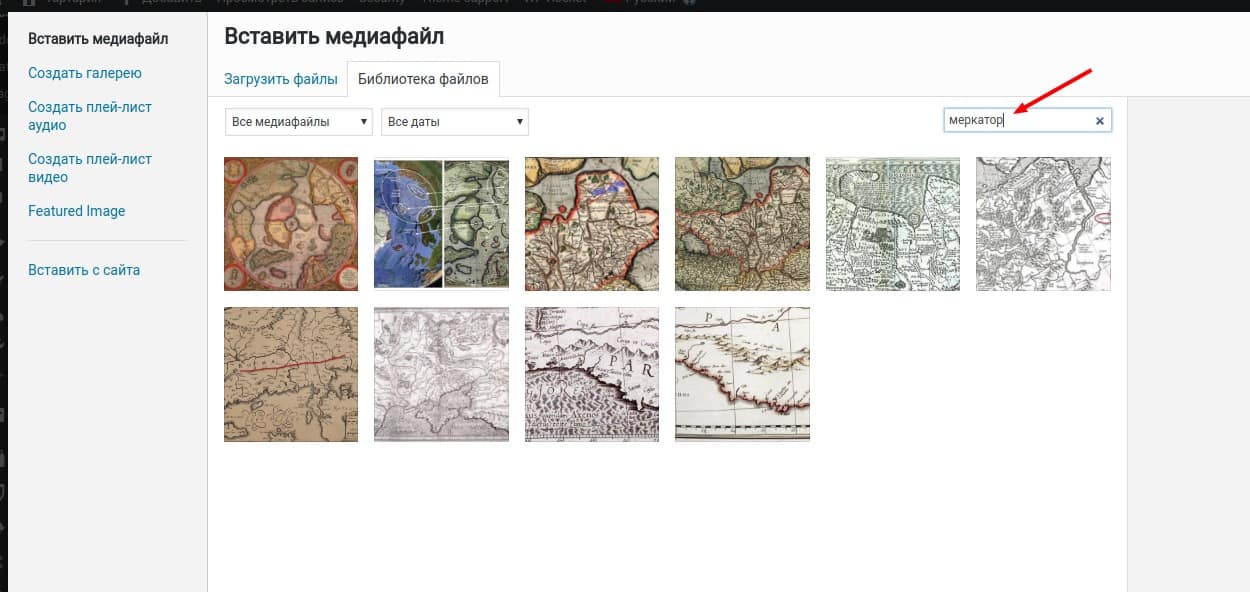Choose the green-tinted engraved map thumbnail
Image resolution: width=1250 pixels, height=592 pixels.
click(893, 224)
